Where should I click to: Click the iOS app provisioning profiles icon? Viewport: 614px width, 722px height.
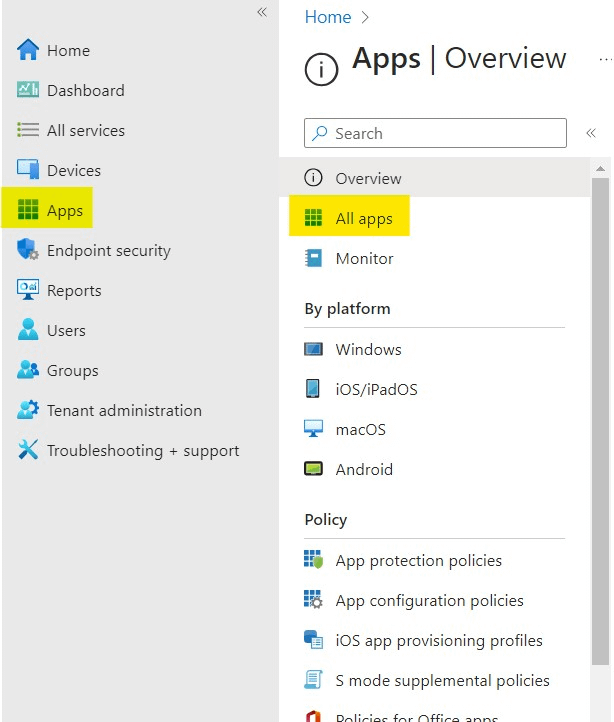(313, 640)
